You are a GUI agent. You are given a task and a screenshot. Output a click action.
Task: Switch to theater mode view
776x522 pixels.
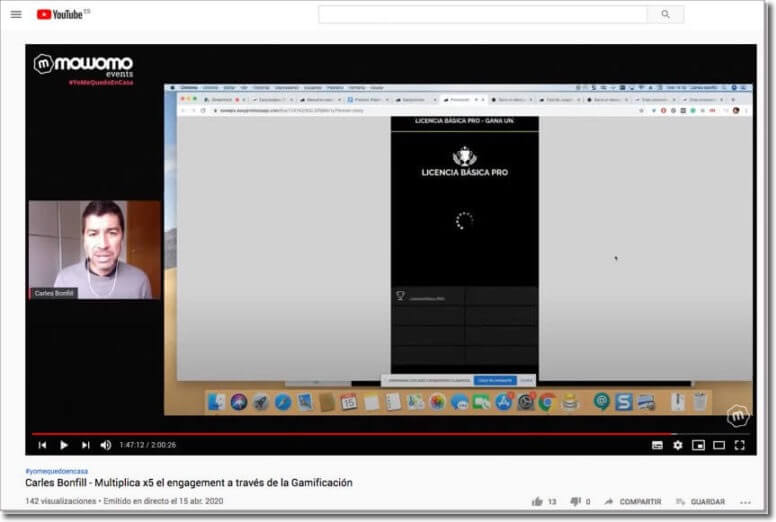click(719, 445)
